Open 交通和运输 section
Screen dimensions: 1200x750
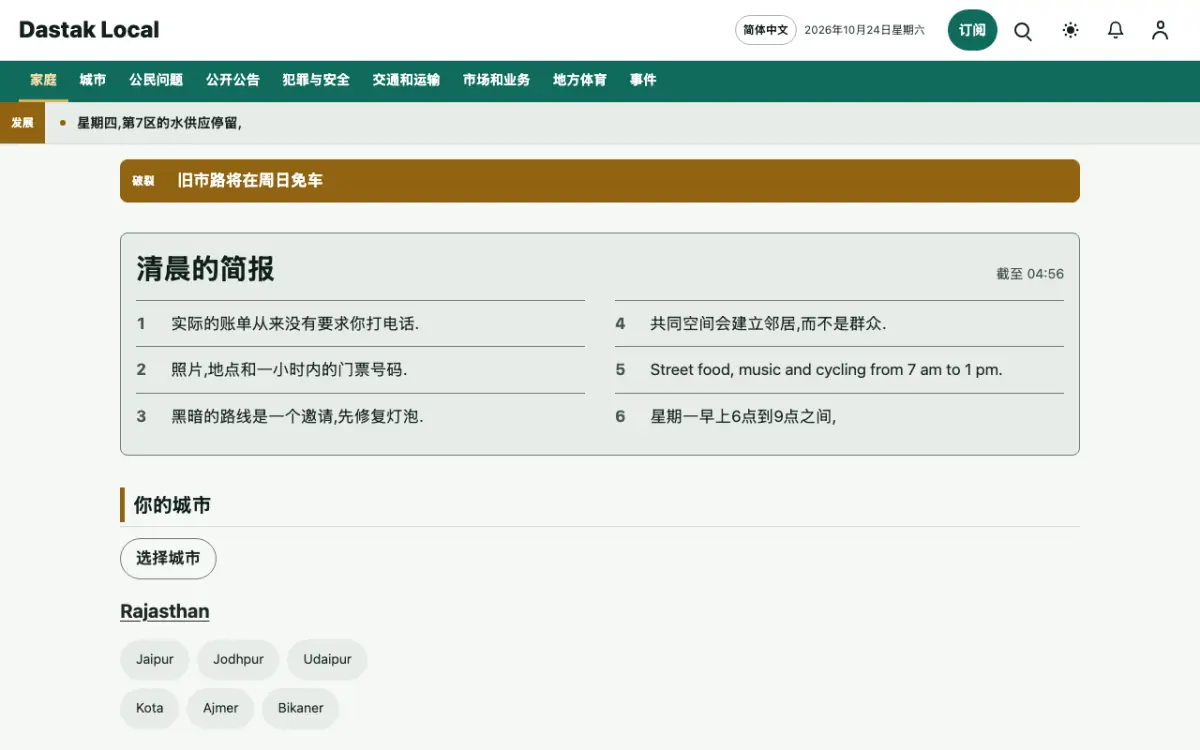[x=406, y=80]
